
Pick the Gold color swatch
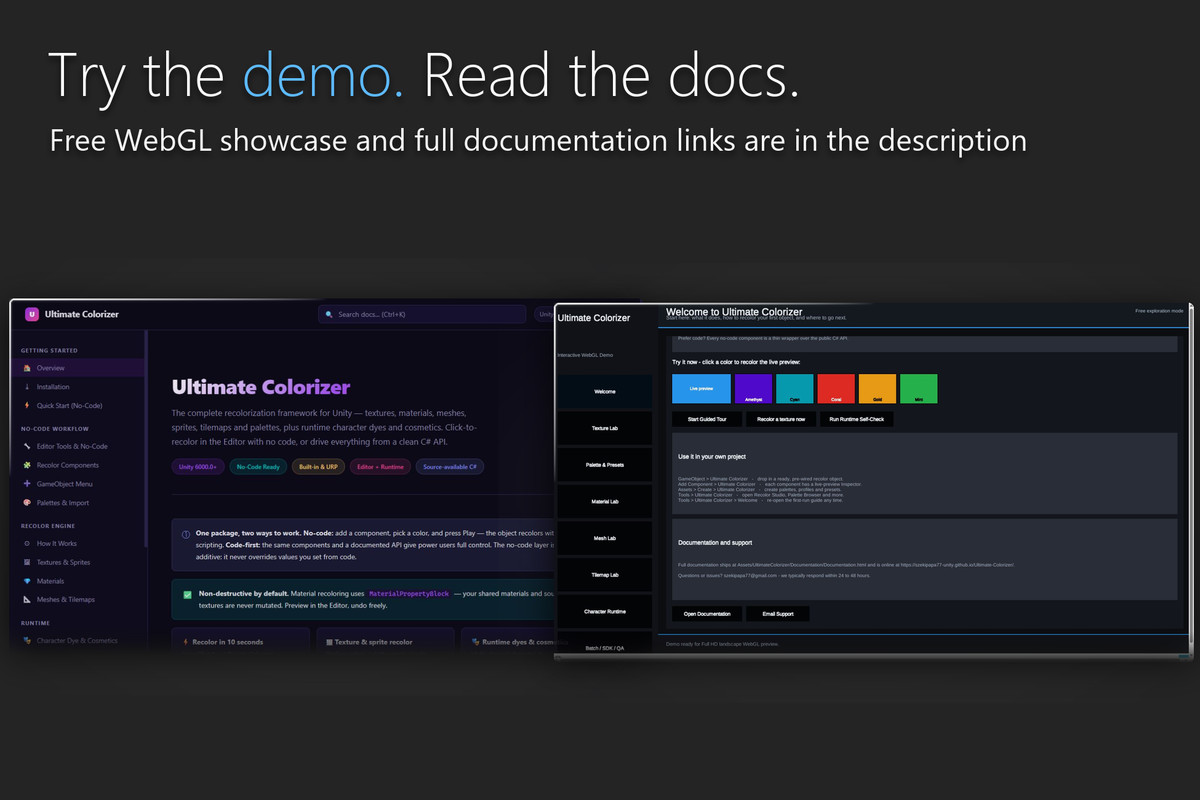click(877, 389)
